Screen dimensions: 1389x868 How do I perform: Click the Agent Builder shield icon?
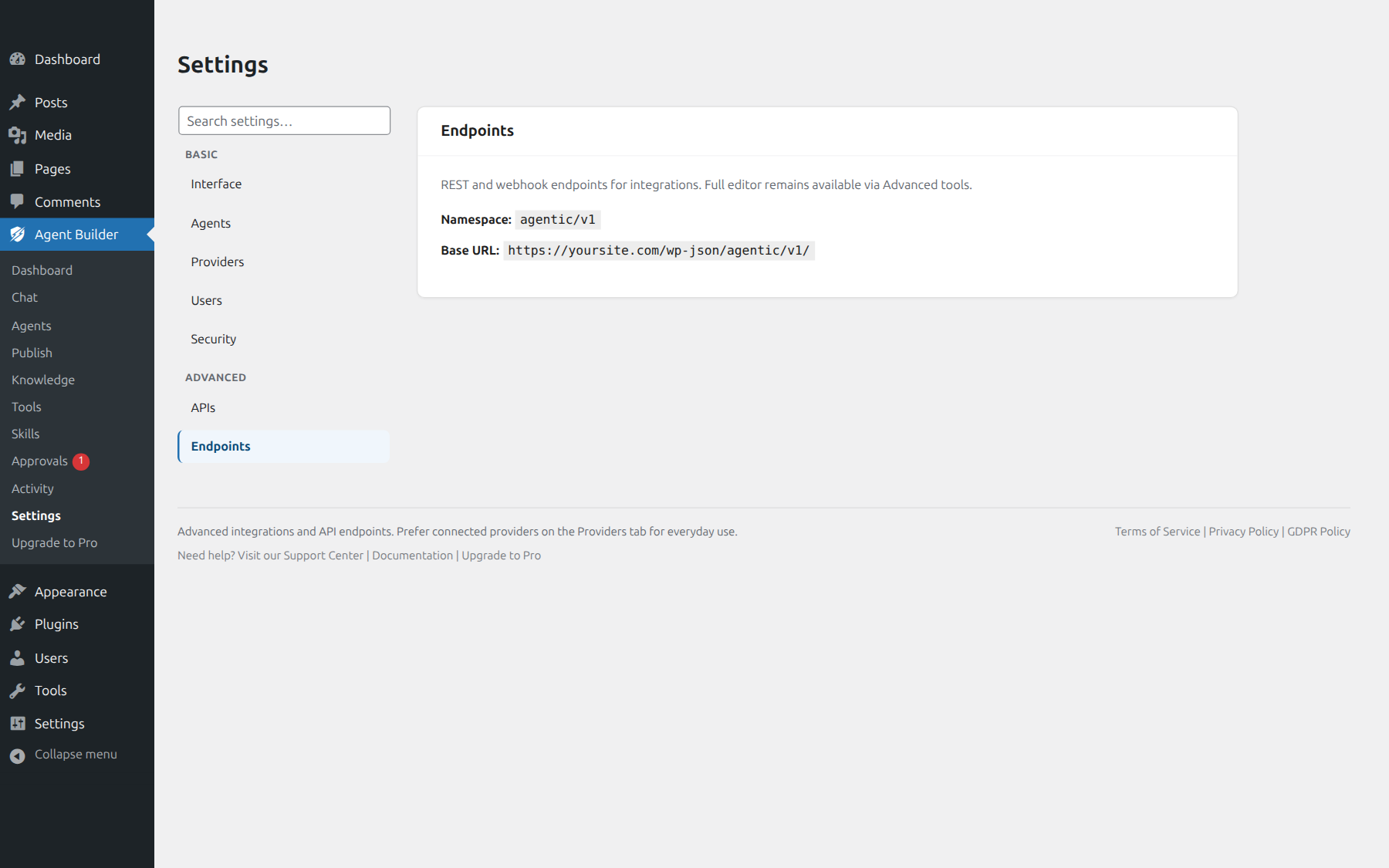point(17,235)
